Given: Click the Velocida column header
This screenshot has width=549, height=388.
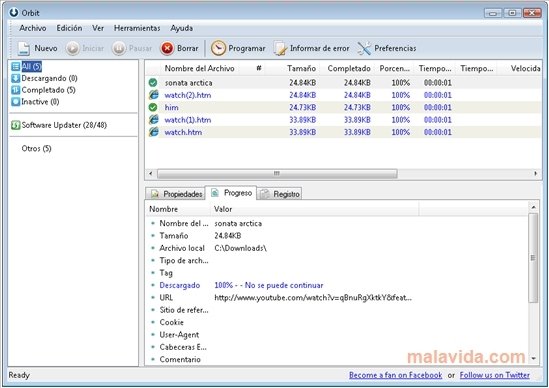Looking at the screenshot, I should pyautogui.click(x=525, y=68).
